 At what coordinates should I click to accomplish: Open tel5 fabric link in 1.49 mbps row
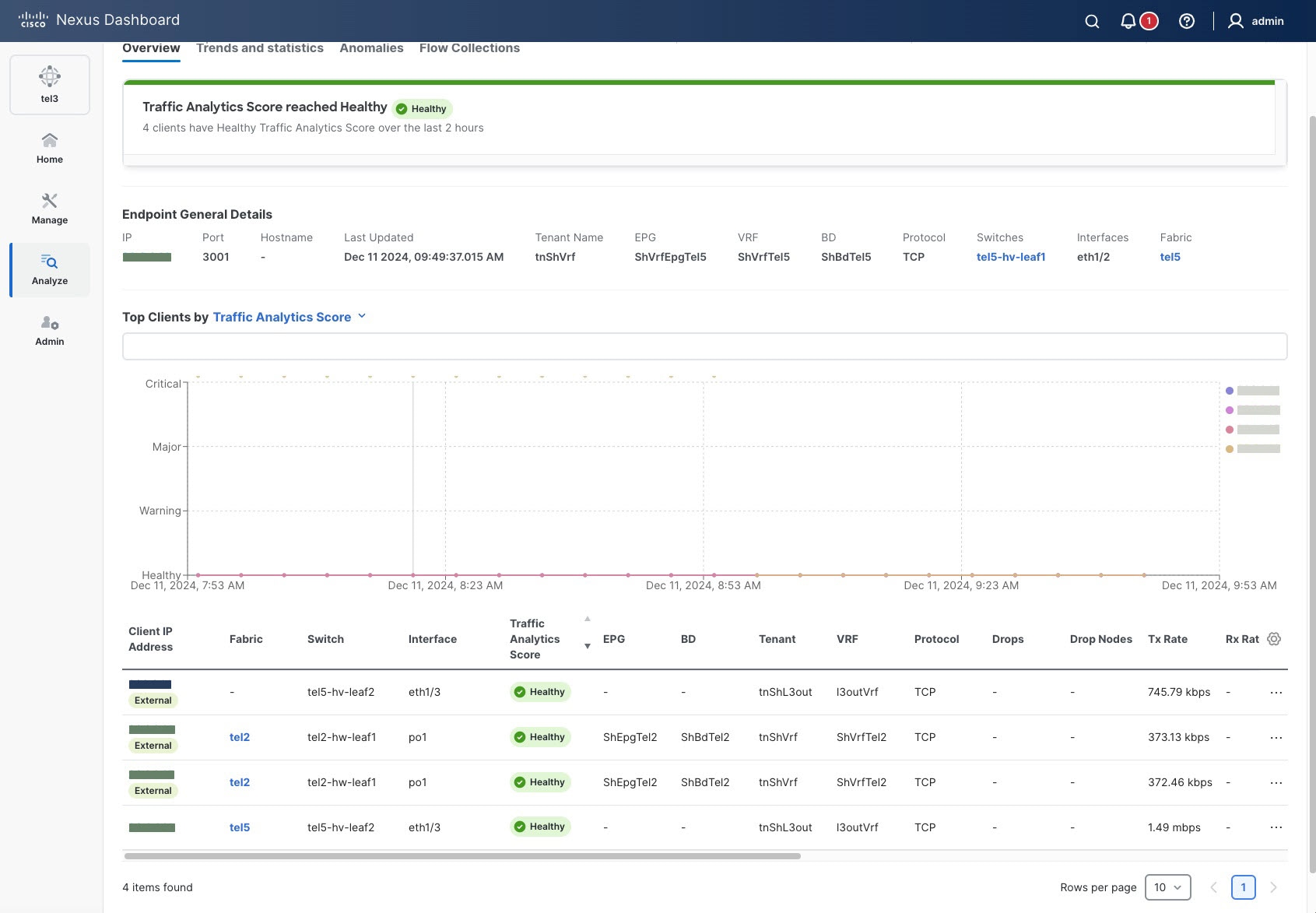tap(240, 827)
